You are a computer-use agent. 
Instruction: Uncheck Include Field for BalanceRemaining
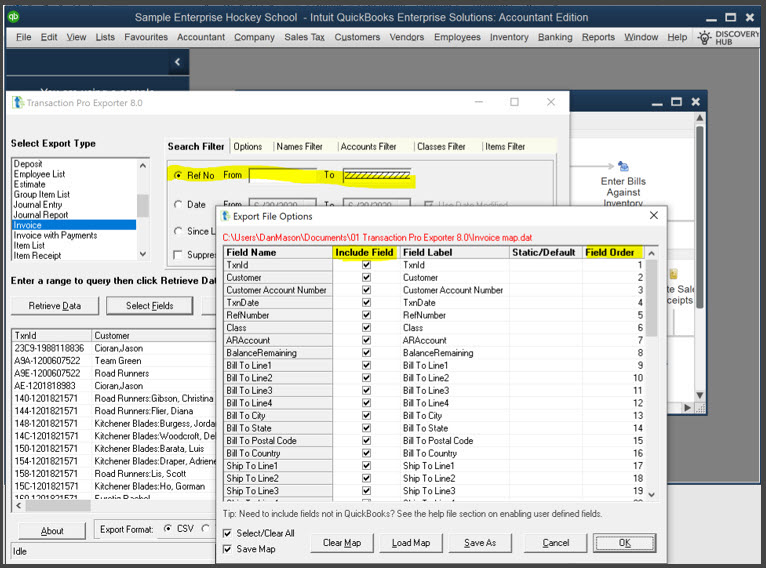tap(366, 353)
